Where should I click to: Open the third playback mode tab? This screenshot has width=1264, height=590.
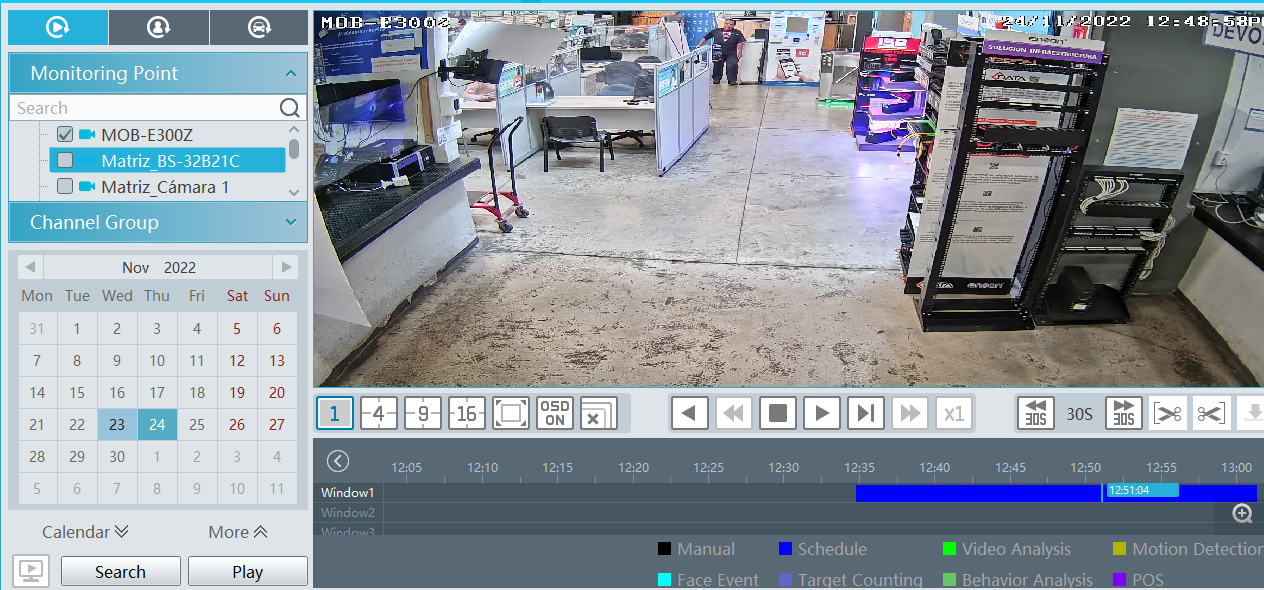[x=258, y=27]
